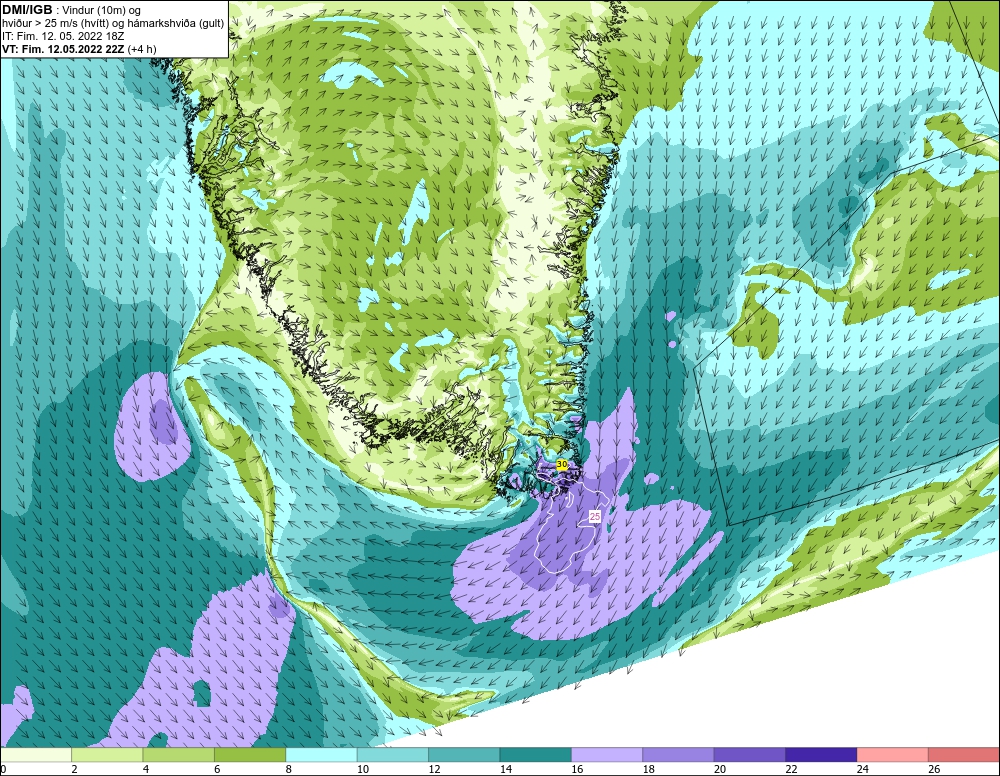
Task: Click the legend scale value 14
Action: [505, 769]
